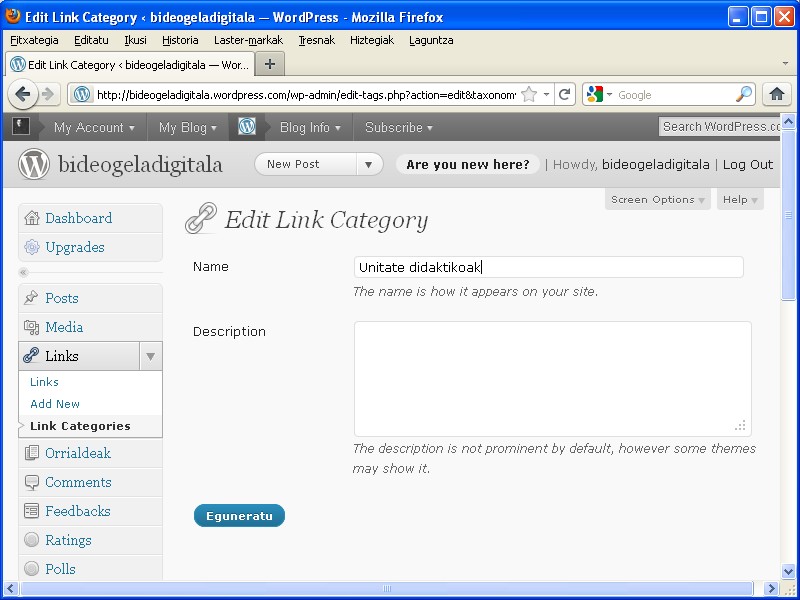Image resolution: width=800 pixels, height=600 pixels.
Task: Expand the My Blog menu
Action: point(188,127)
